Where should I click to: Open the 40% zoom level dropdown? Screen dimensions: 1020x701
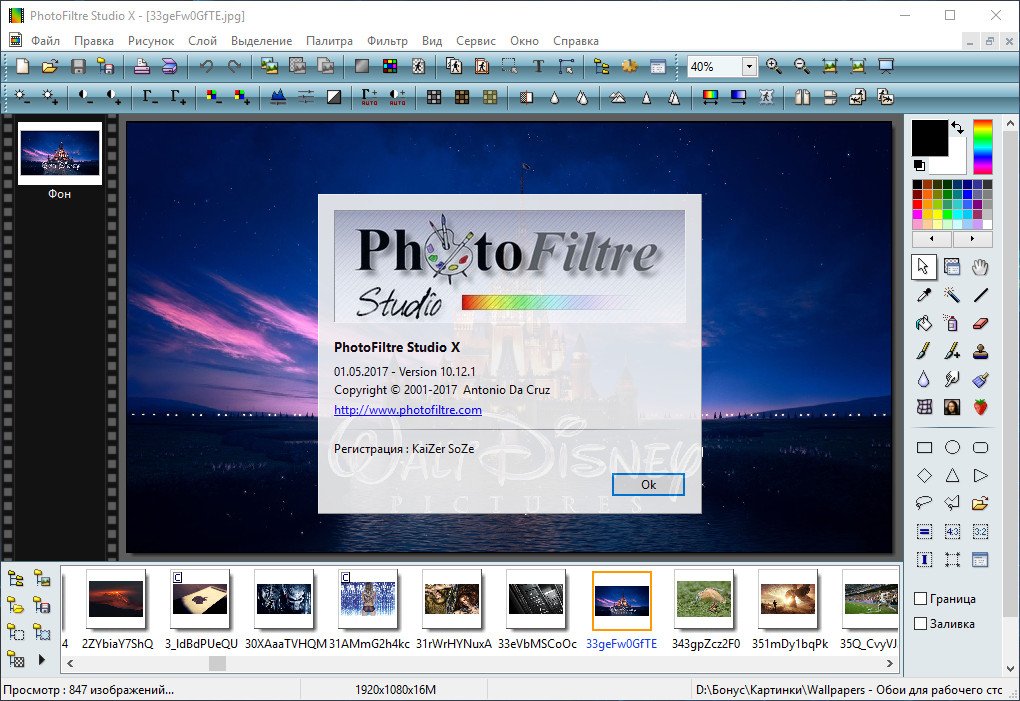click(x=749, y=67)
